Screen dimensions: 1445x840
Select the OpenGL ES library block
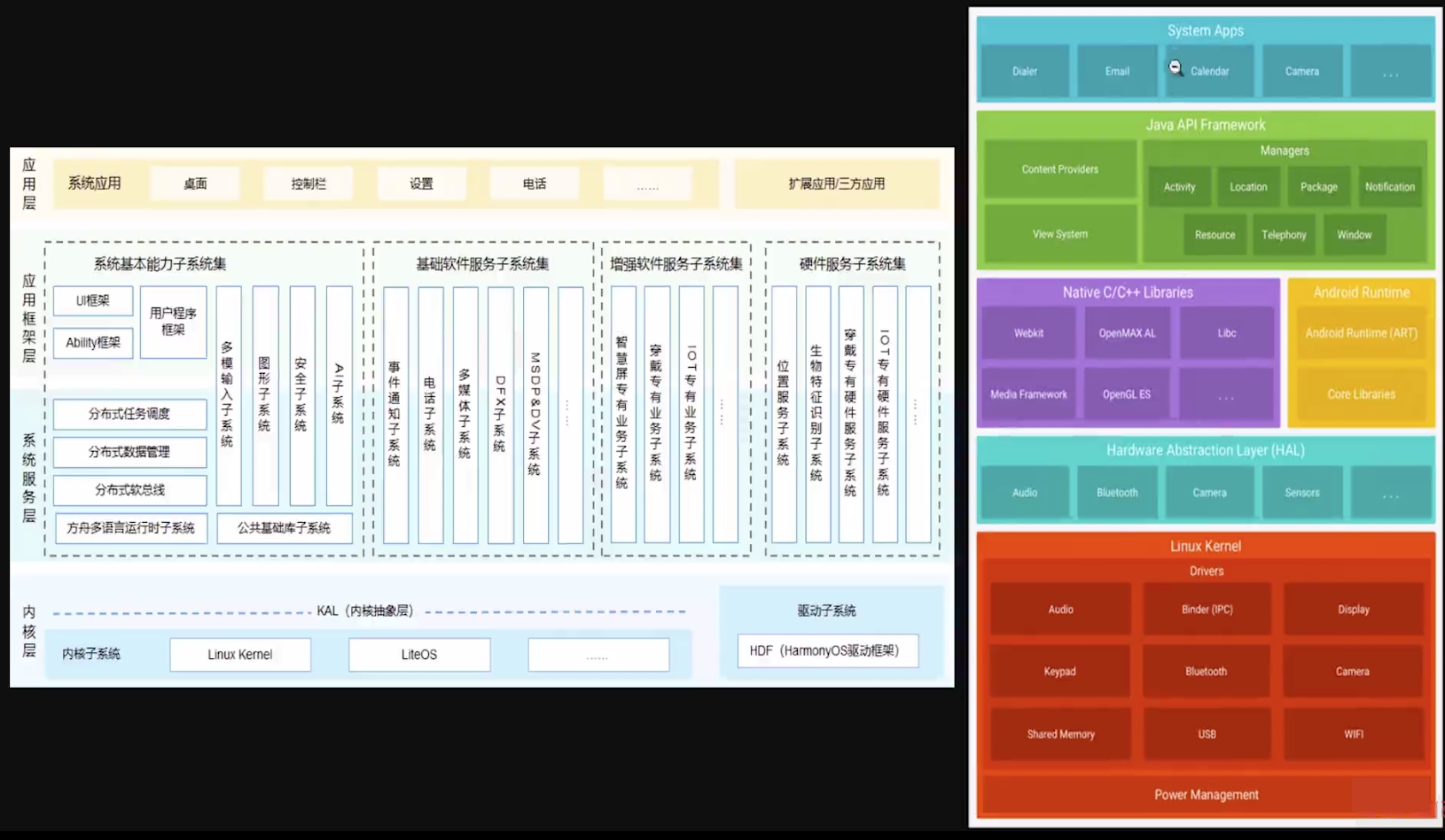pos(1126,393)
